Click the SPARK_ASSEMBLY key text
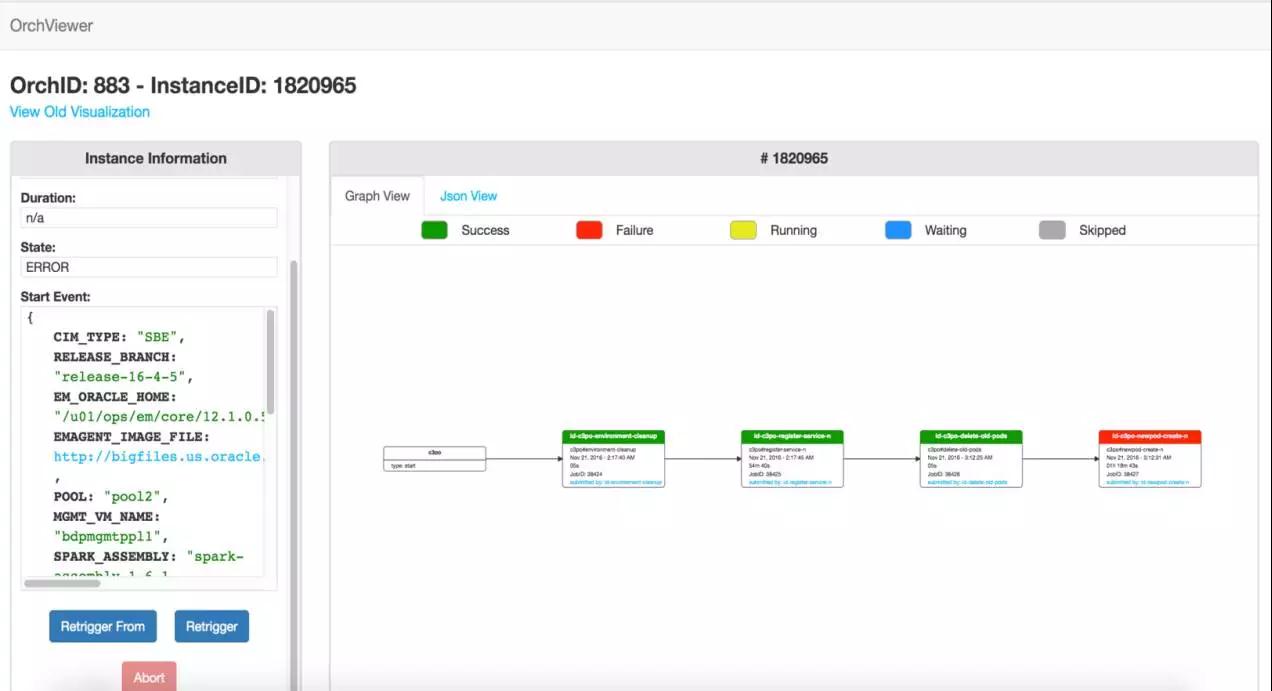The height and width of the screenshot is (691, 1272). [115, 557]
